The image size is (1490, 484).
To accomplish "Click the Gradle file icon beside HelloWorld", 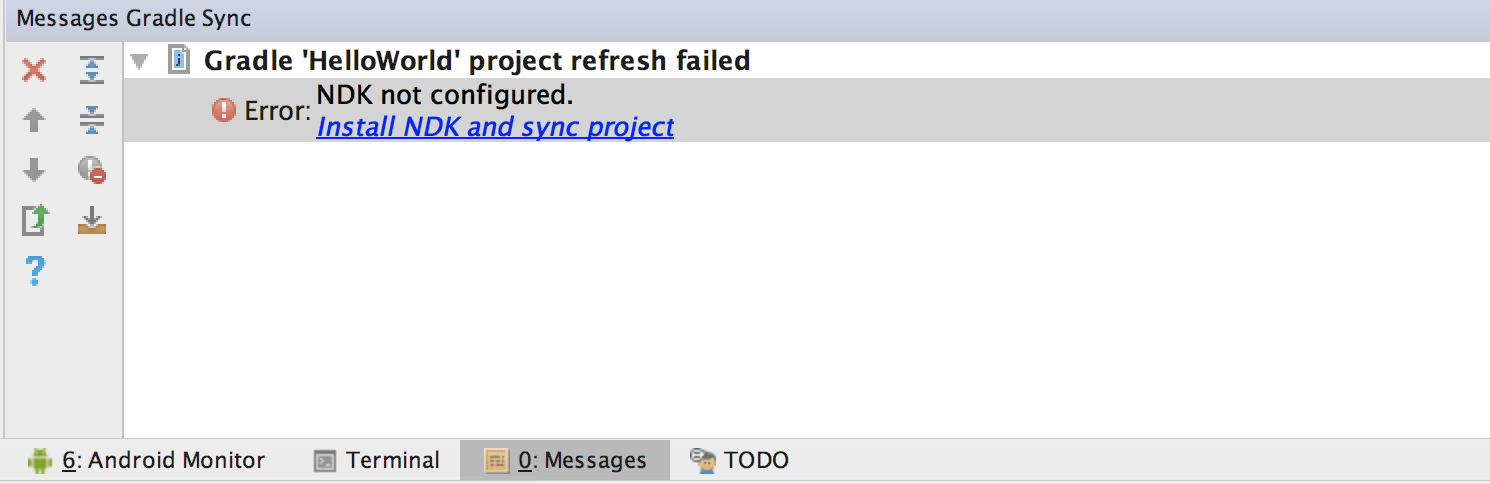I will [179, 61].
